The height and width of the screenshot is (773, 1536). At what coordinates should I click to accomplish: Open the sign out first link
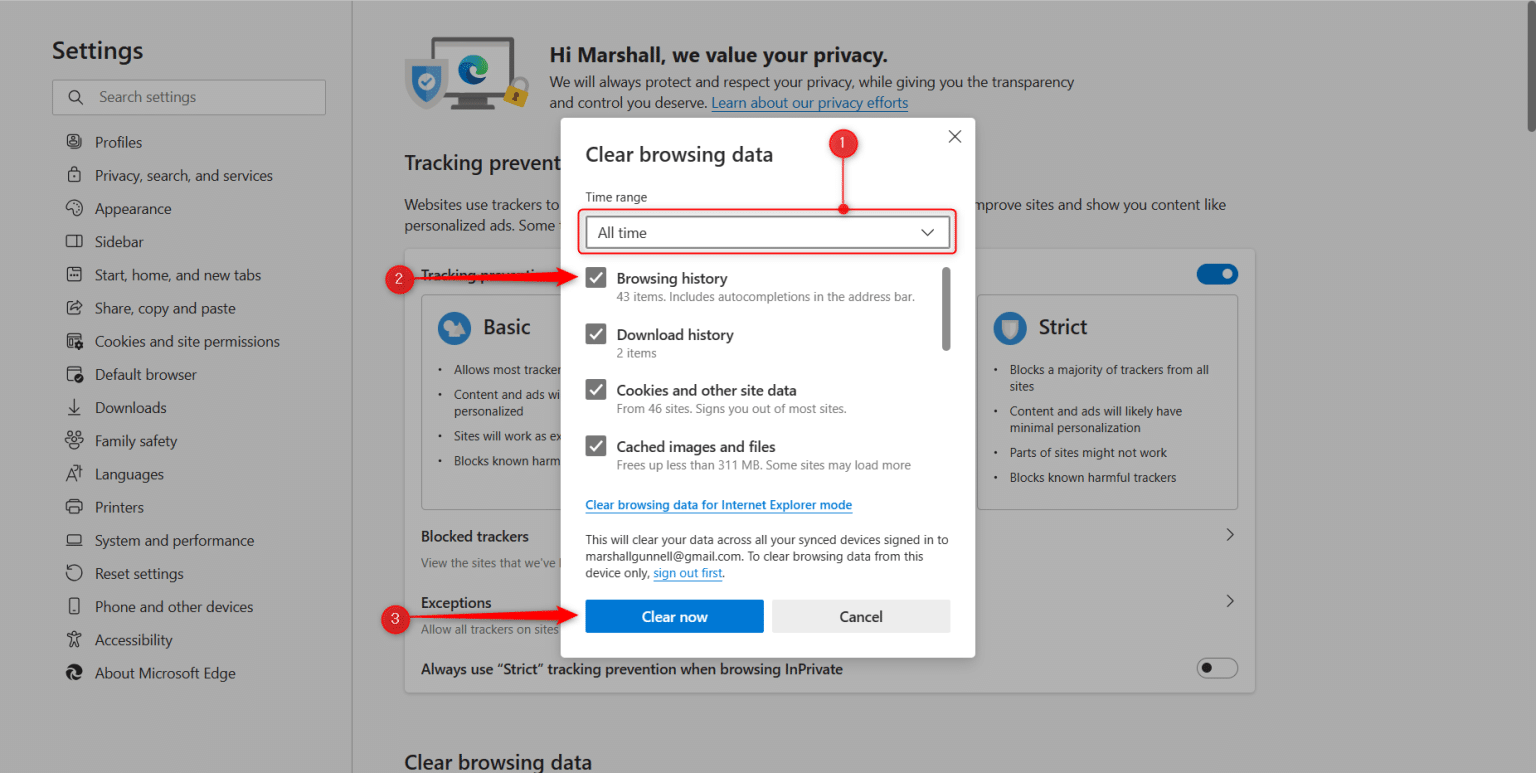688,573
